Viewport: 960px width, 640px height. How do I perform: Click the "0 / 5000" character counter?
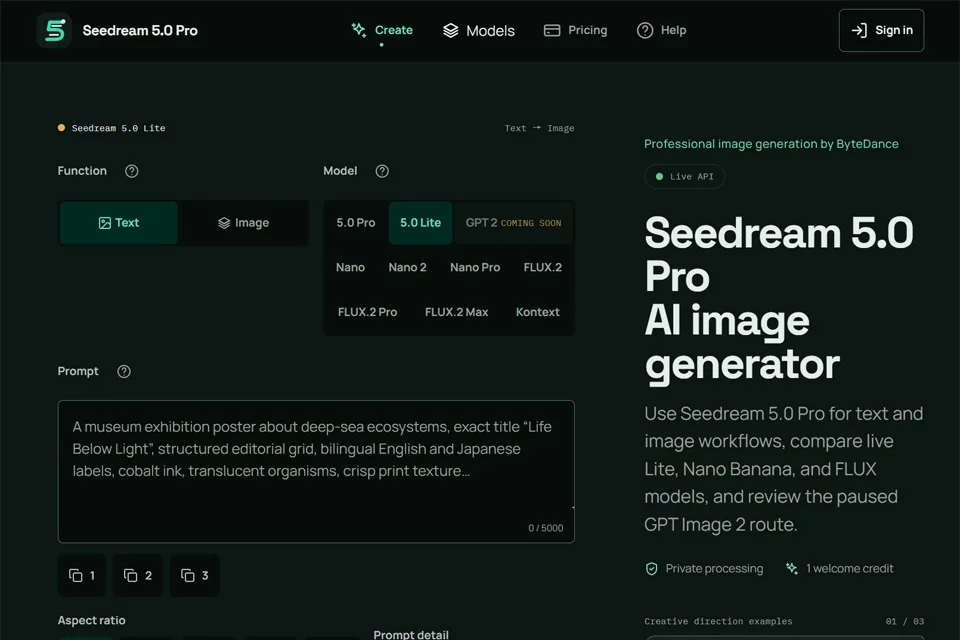[x=546, y=528]
